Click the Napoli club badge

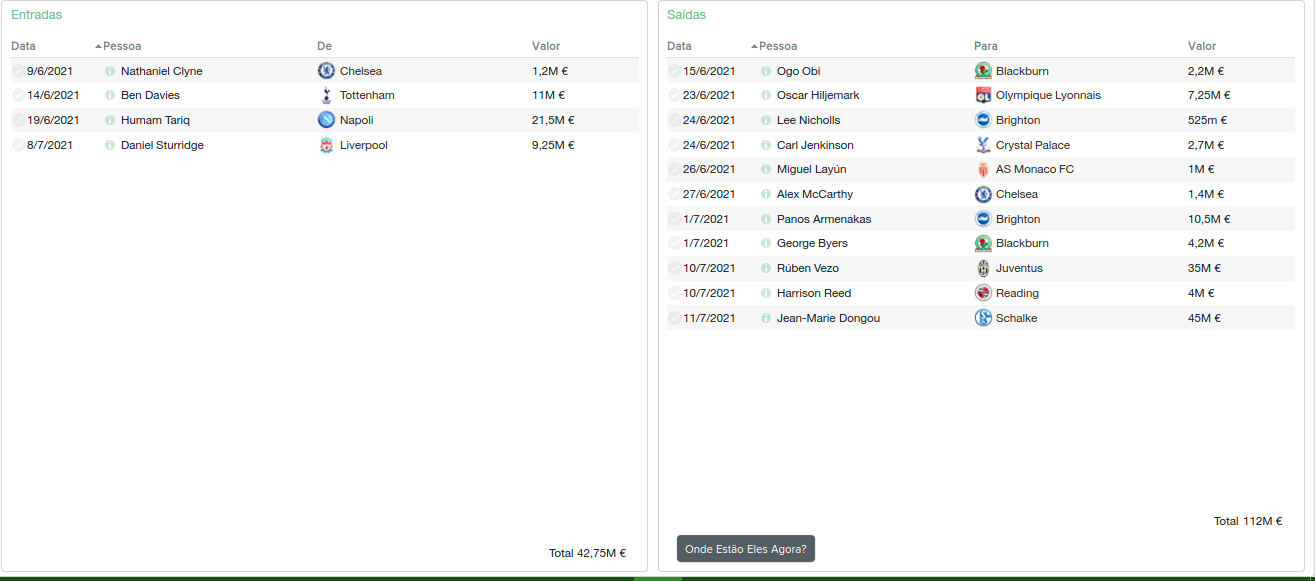click(x=326, y=120)
